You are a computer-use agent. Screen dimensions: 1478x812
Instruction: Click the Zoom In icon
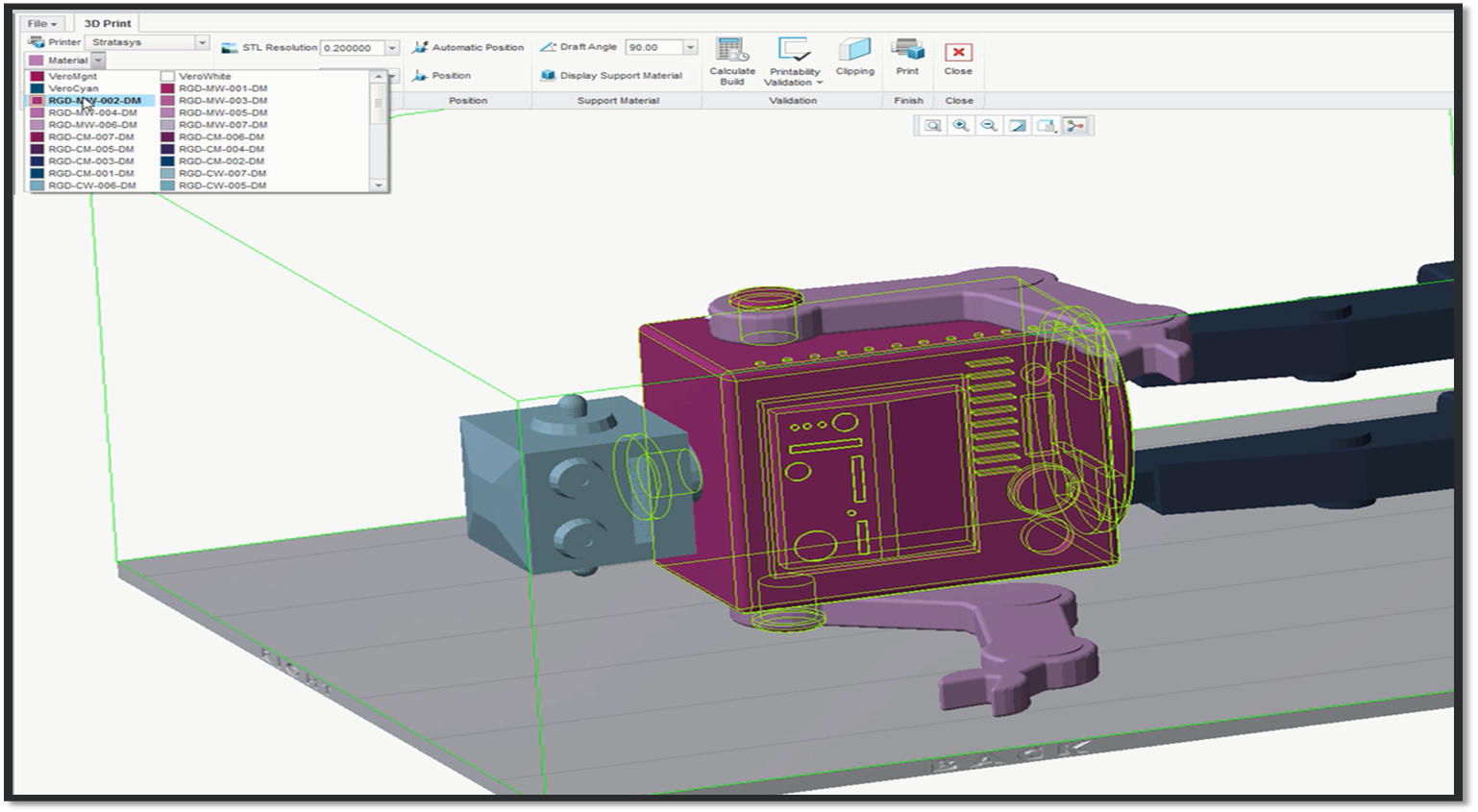960,126
